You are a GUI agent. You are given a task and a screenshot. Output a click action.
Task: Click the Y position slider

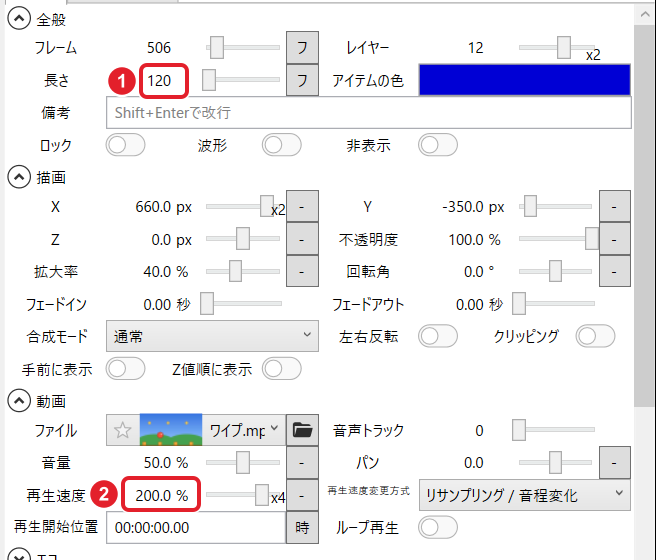(556, 206)
